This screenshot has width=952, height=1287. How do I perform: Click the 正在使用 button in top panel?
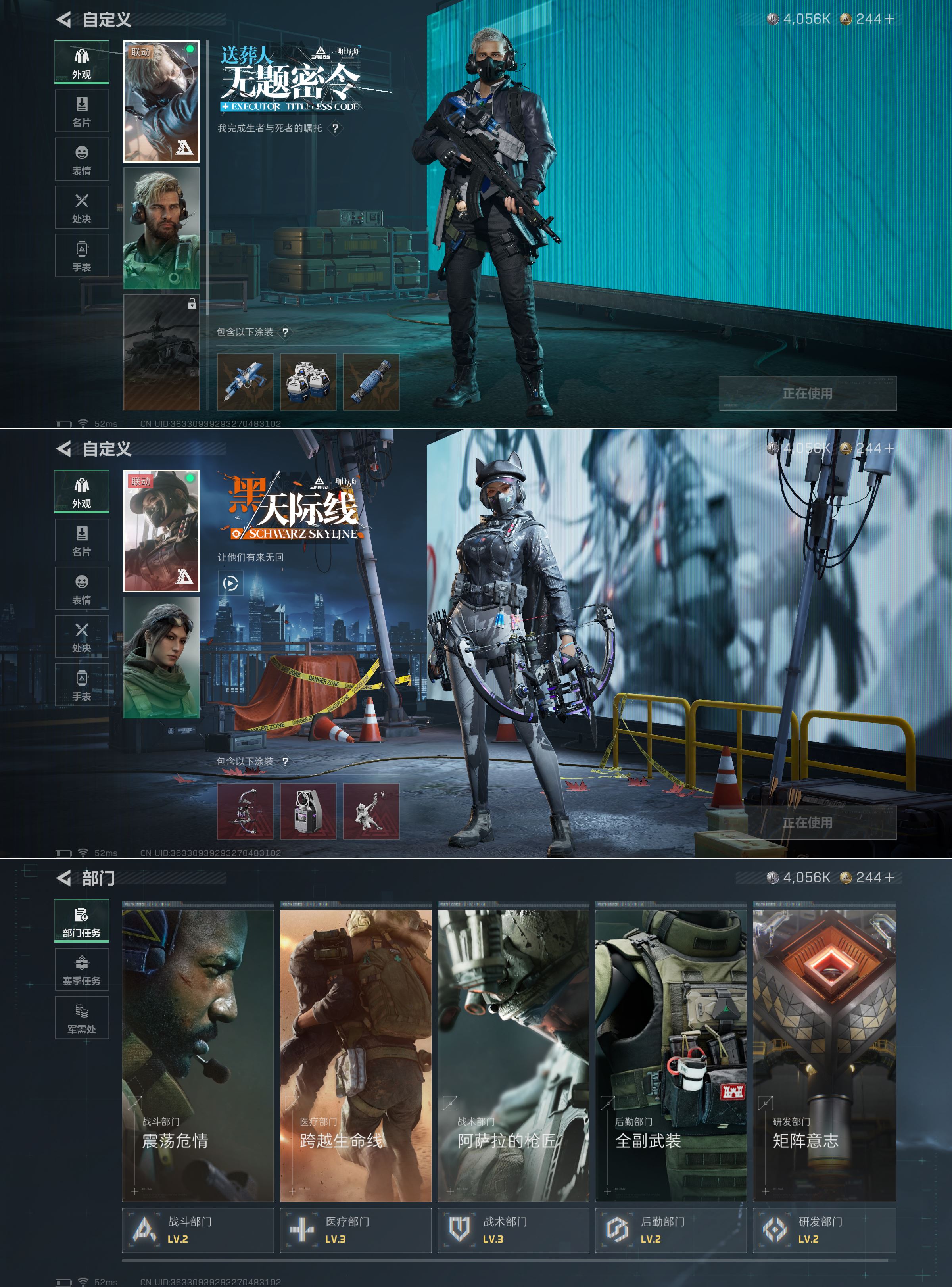tap(807, 394)
